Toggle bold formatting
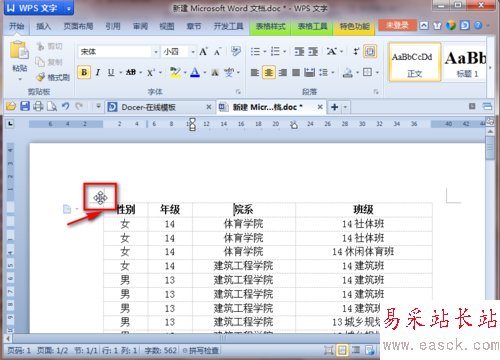Viewport: 500px width, 360px height. coord(84,72)
